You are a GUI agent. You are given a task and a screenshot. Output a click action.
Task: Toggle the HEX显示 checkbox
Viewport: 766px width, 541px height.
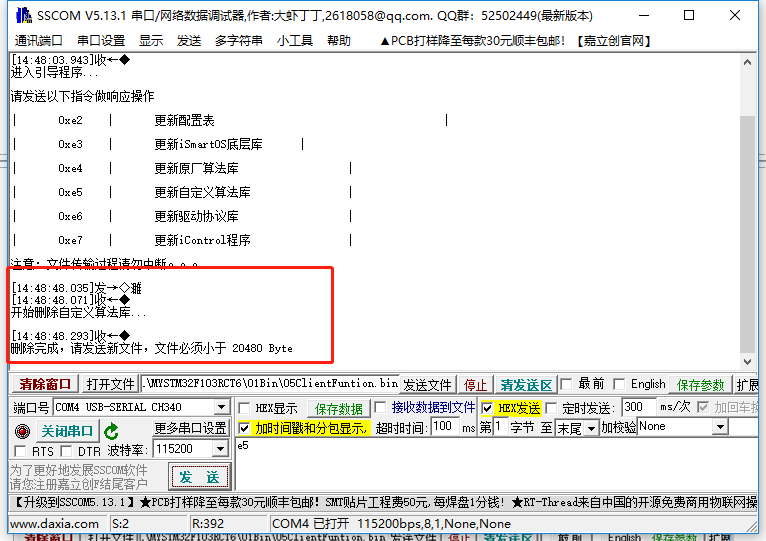click(244, 408)
